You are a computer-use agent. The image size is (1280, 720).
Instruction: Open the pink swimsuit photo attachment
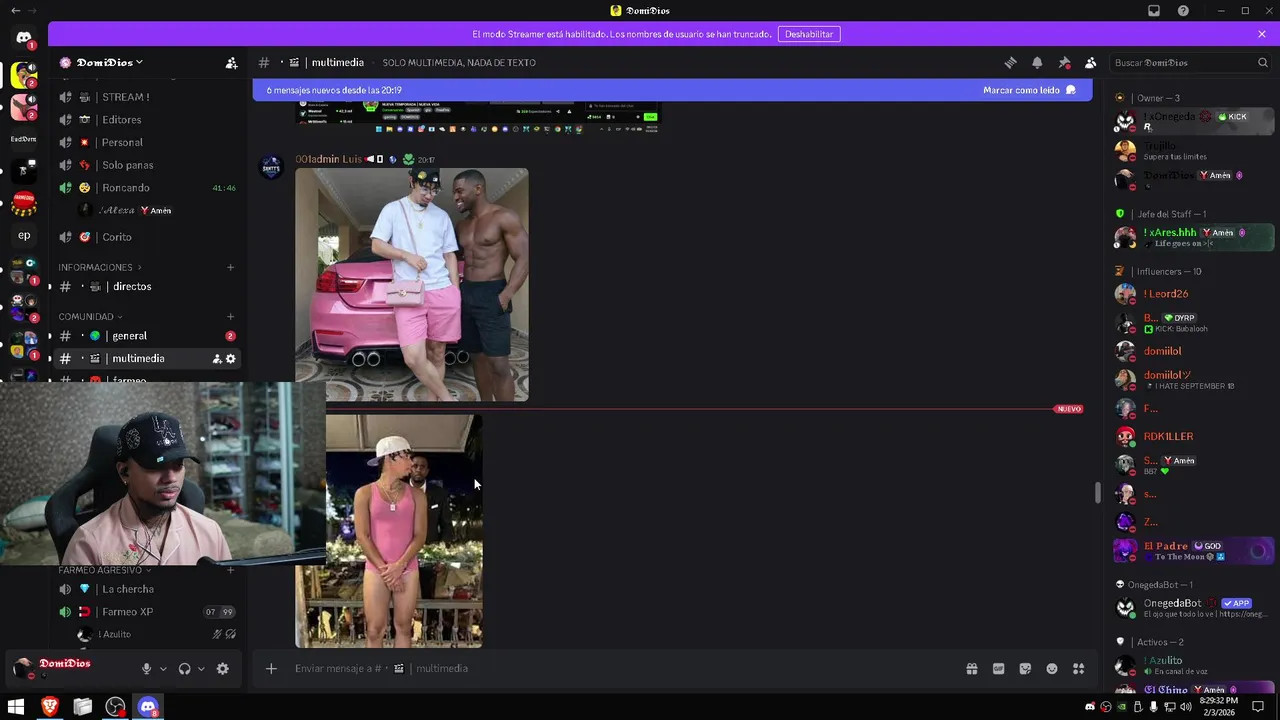click(x=404, y=531)
